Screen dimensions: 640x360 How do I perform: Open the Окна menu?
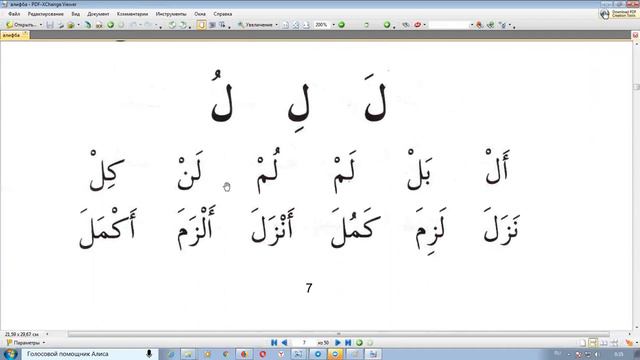pos(200,14)
